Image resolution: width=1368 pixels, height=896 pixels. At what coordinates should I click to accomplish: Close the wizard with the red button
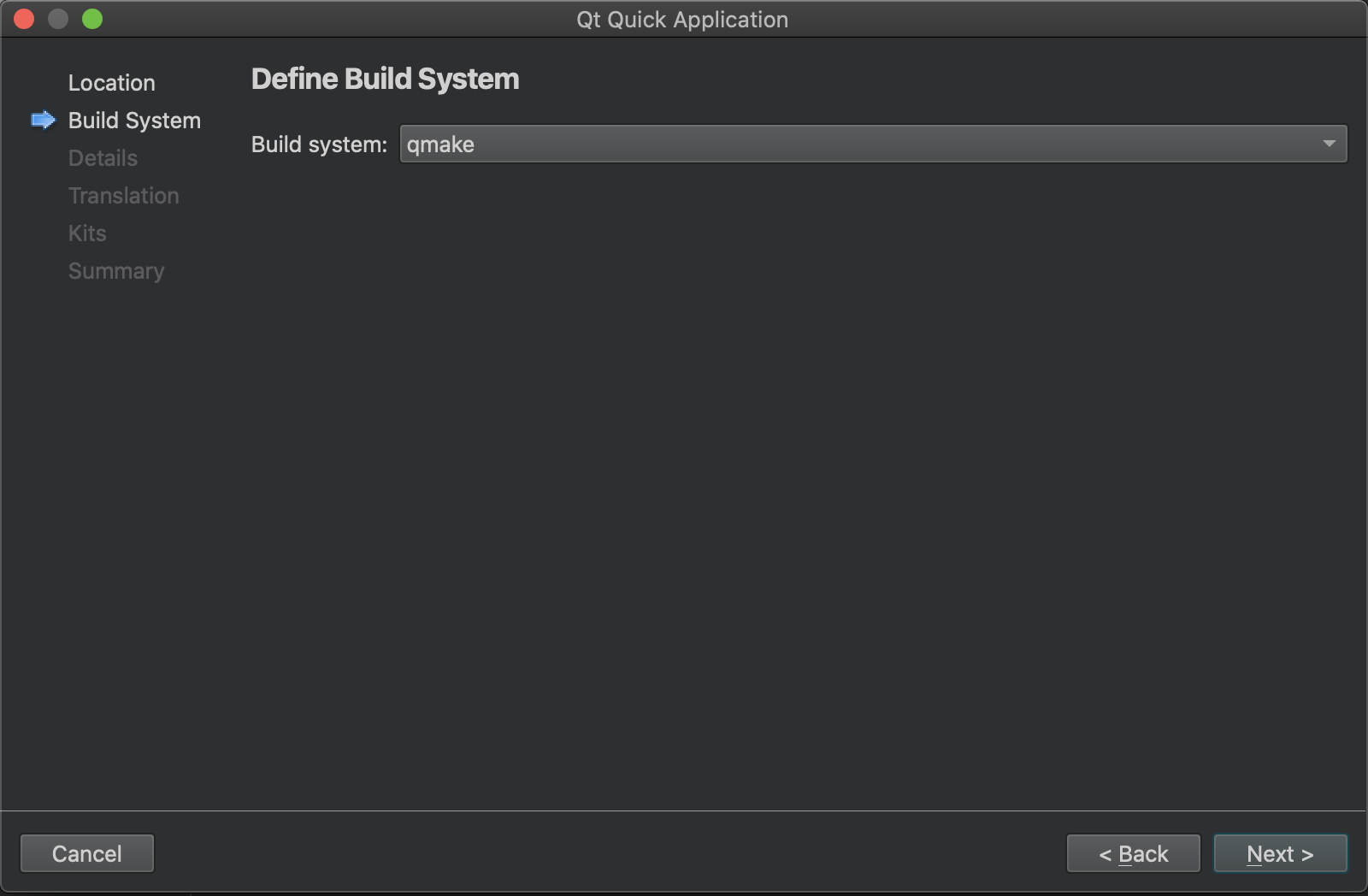[24, 19]
